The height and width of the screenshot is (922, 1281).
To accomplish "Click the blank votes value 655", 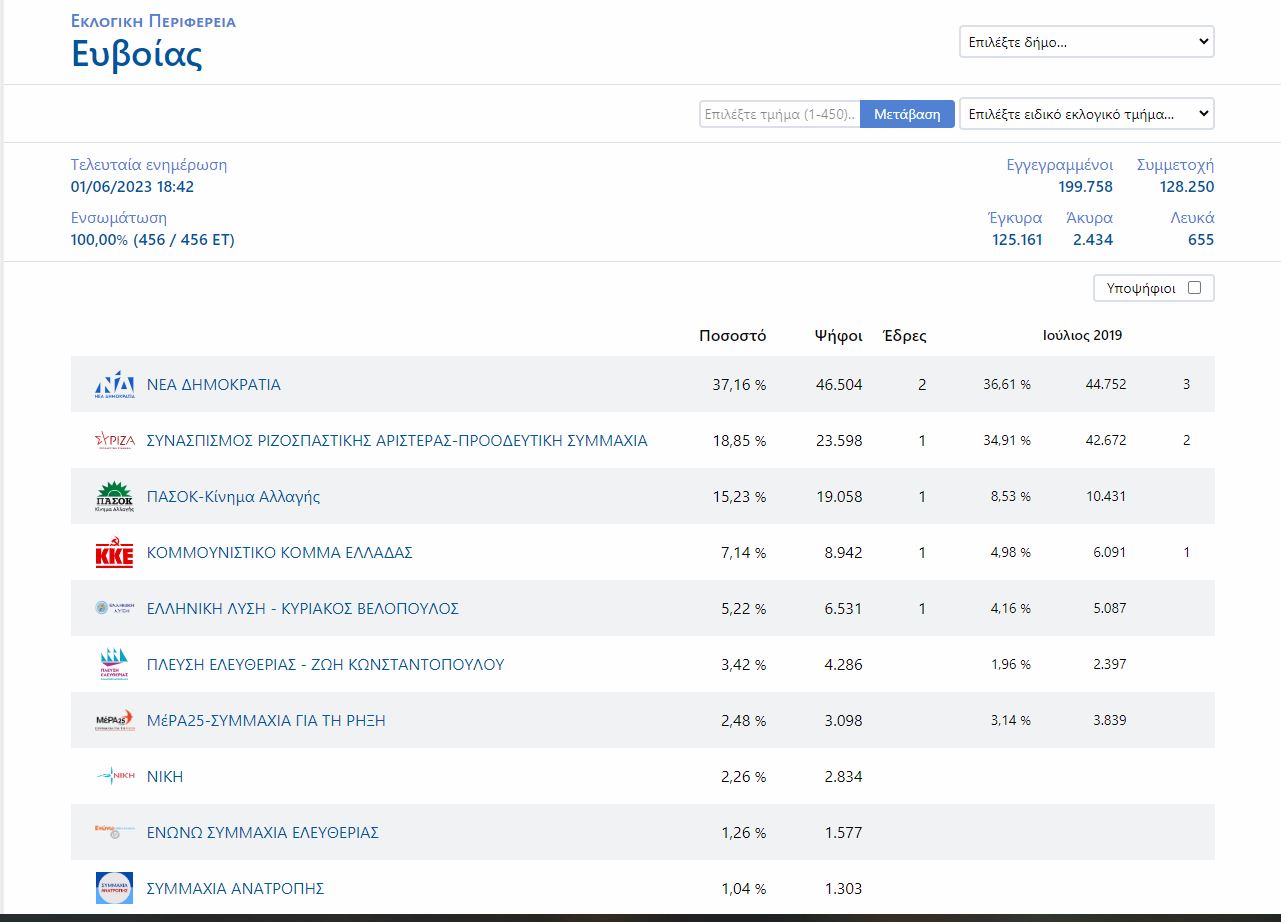I will click(x=1201, y=240).
